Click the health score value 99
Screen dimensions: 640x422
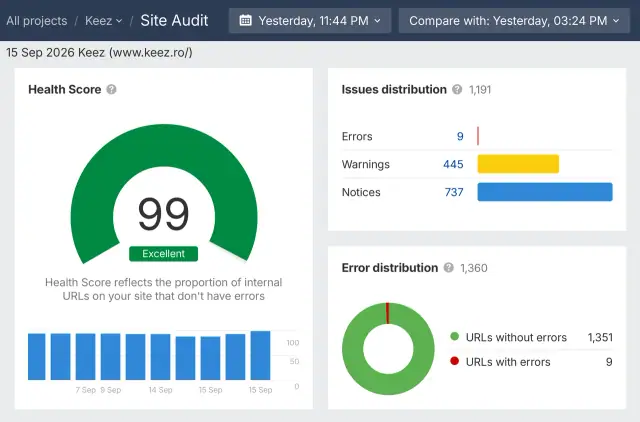pyautogui.click(x=164, y=214)
